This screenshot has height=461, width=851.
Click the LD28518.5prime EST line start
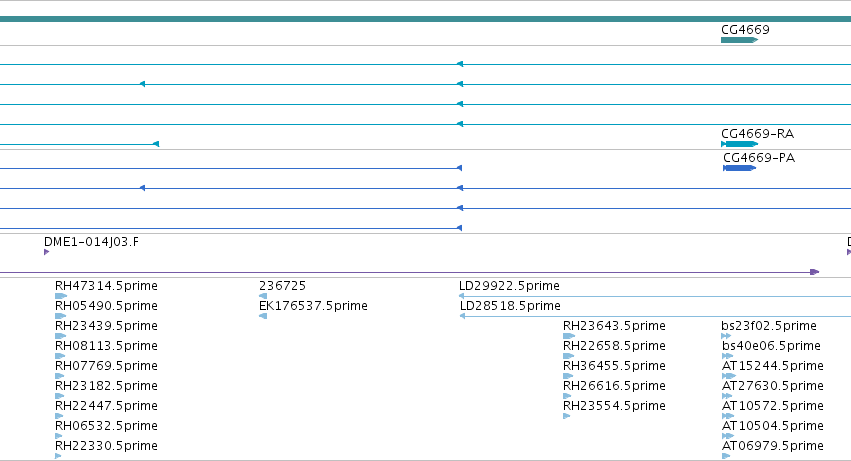(x=462, y=316)
